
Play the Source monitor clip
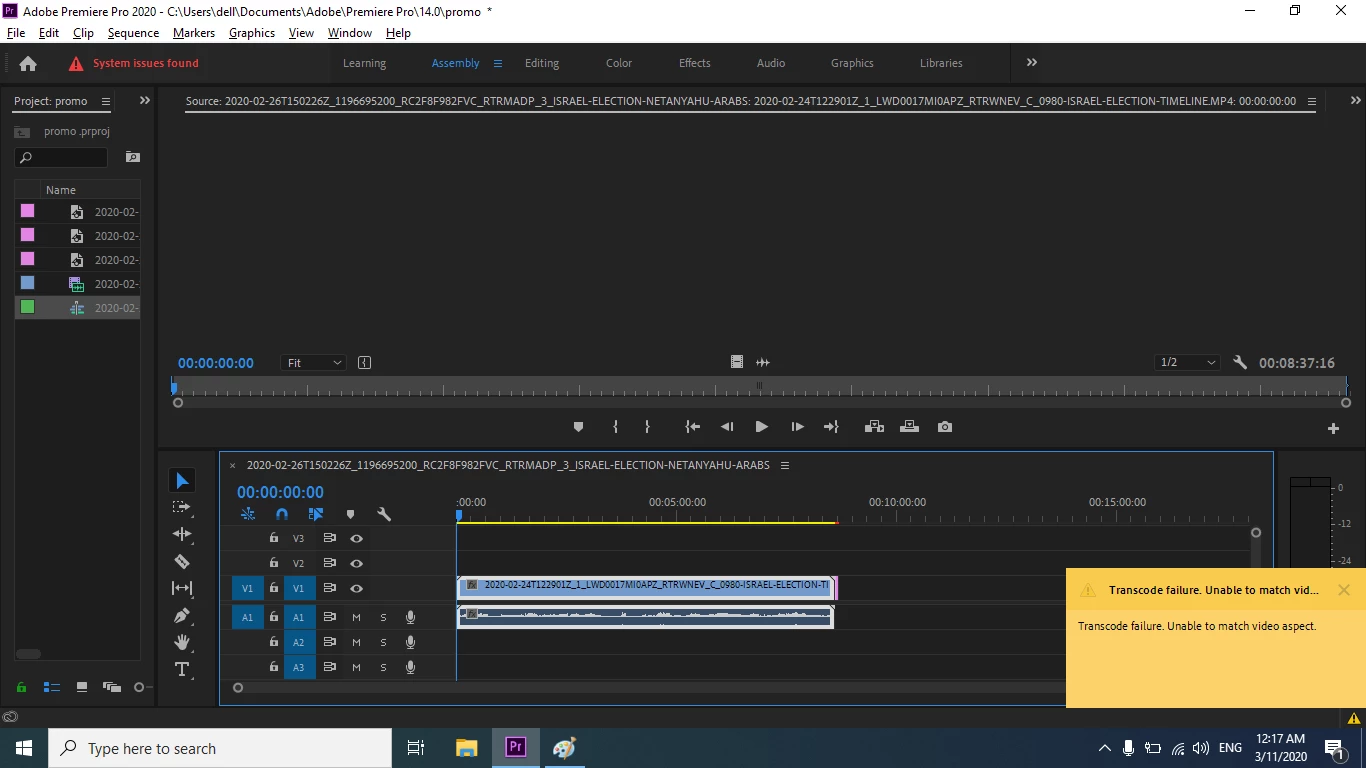(x=761, y=427)
